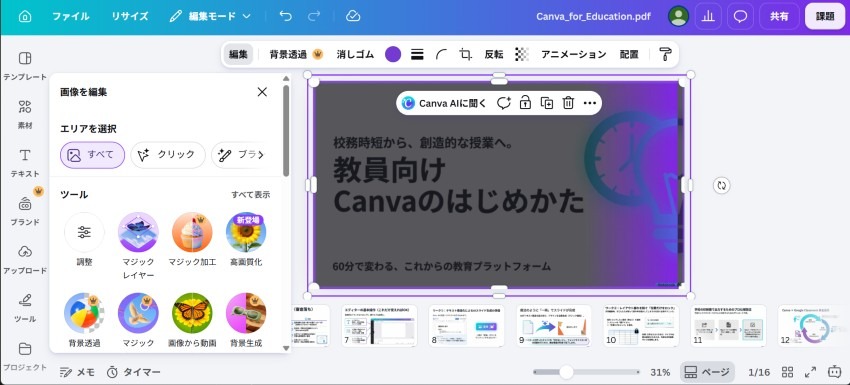
Task: Open border line style icon
Action: 417,54
